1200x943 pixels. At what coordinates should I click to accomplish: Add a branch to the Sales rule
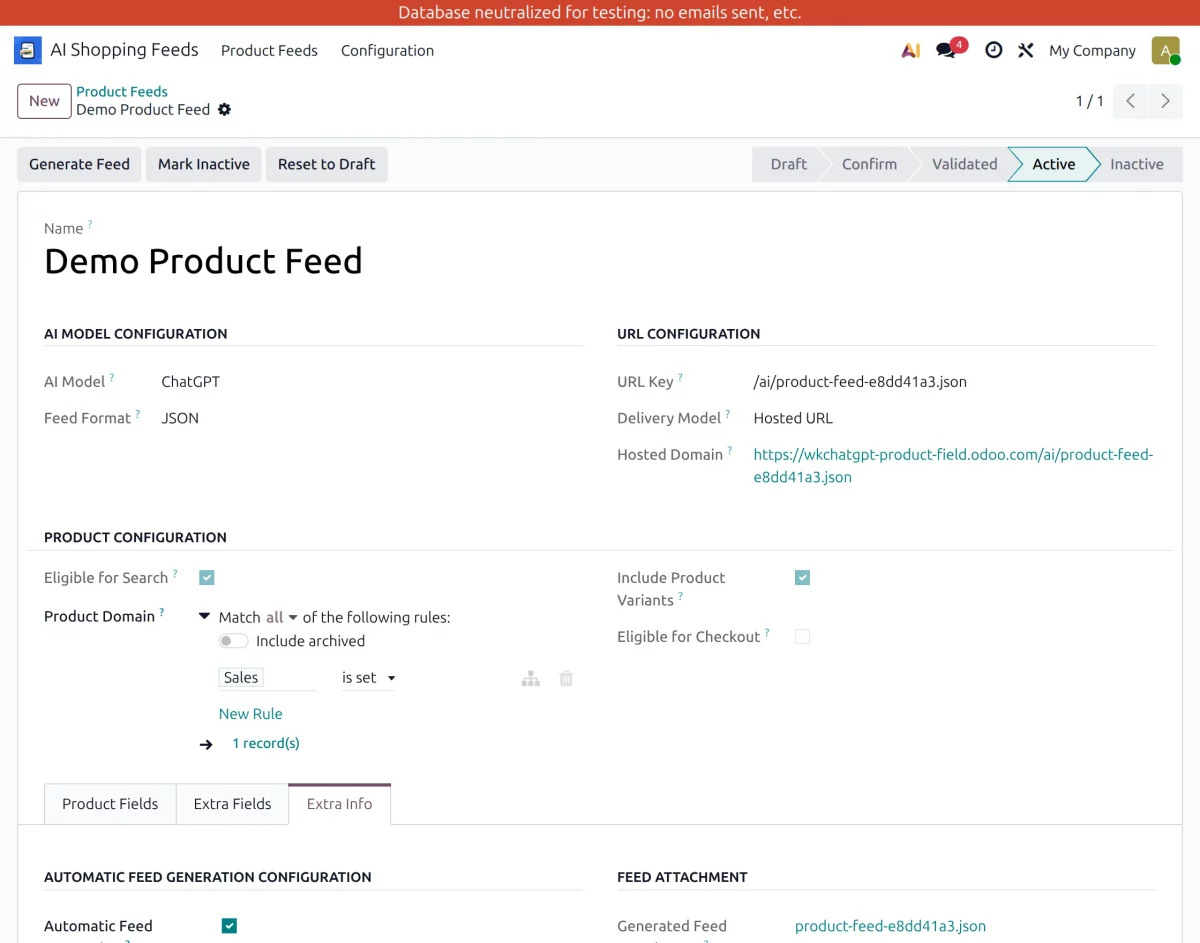(530, 678)
